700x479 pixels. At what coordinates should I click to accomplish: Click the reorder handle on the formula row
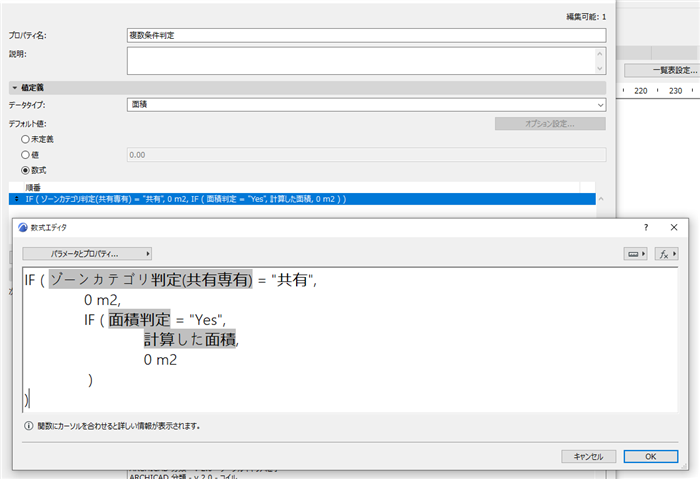(x=17, y=199)
